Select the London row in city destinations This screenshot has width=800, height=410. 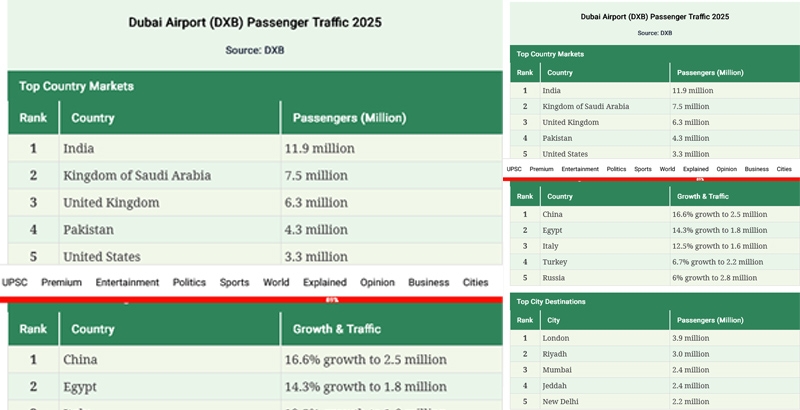pos(558,338)
